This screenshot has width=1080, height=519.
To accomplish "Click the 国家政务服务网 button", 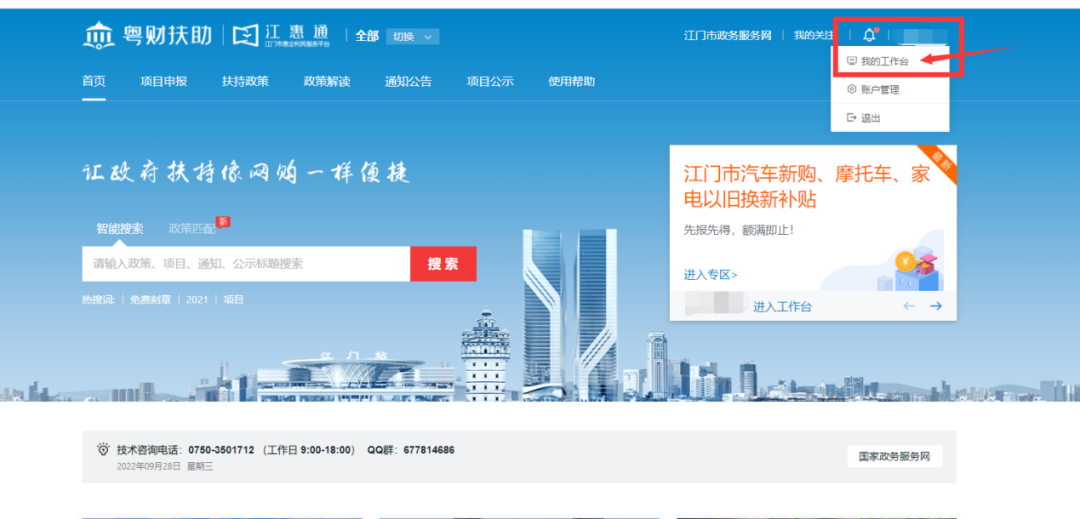I will pyautogui.click(x=894, y=457).
